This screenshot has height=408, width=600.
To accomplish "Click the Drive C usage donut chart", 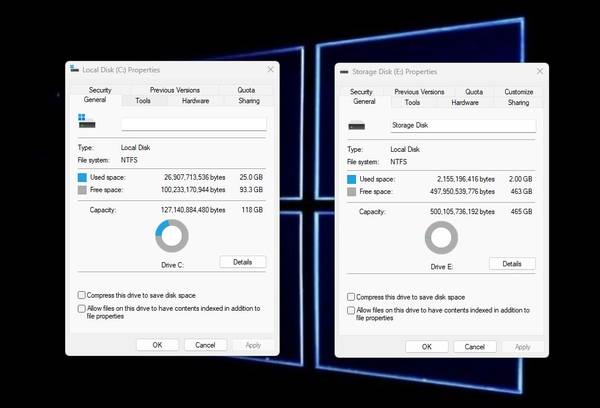I will 172,236.
